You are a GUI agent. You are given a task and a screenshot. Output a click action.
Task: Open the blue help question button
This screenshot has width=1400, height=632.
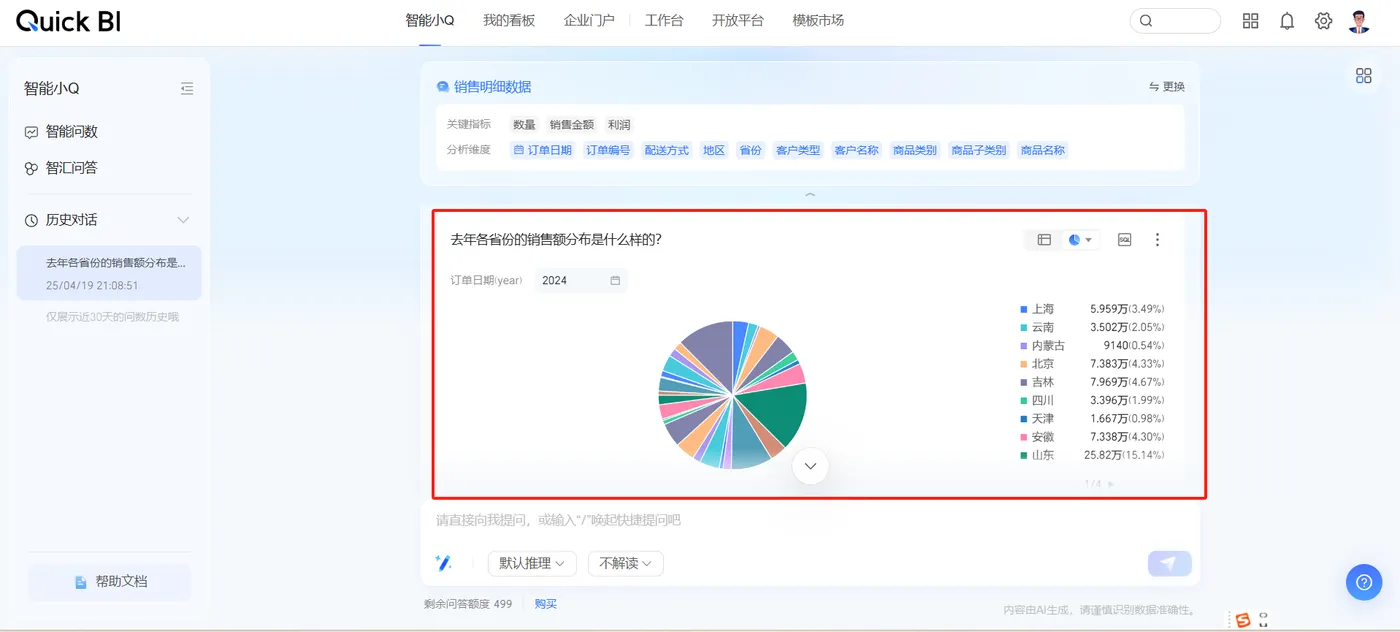1364,583
